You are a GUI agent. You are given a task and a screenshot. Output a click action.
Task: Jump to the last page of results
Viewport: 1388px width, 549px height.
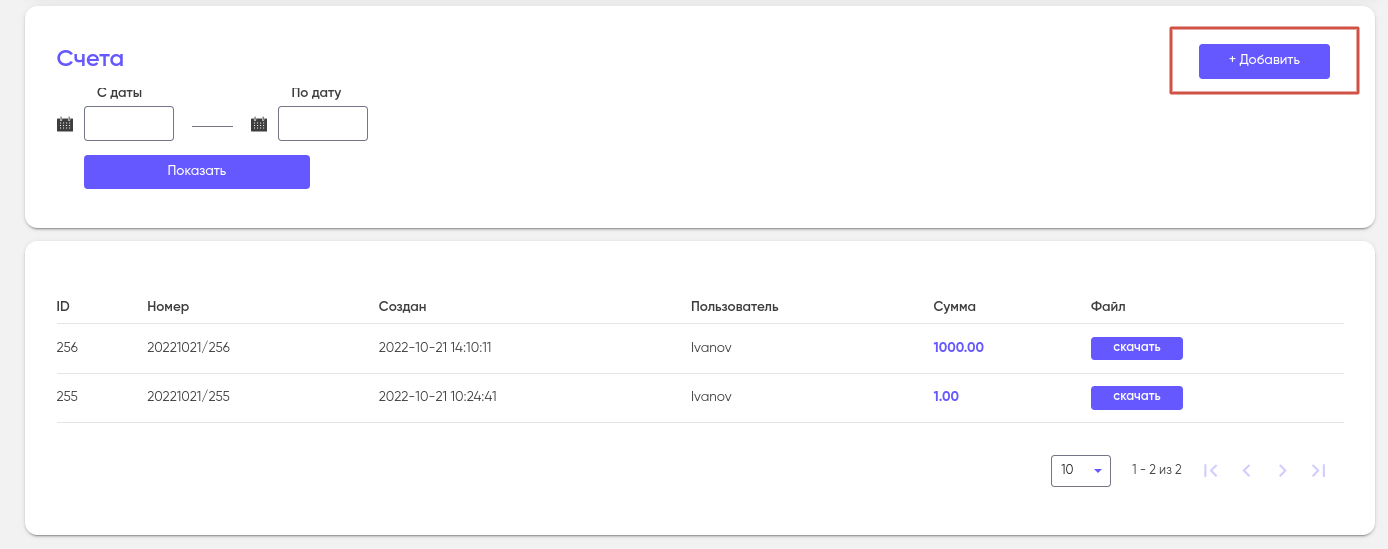[1318, 470]
